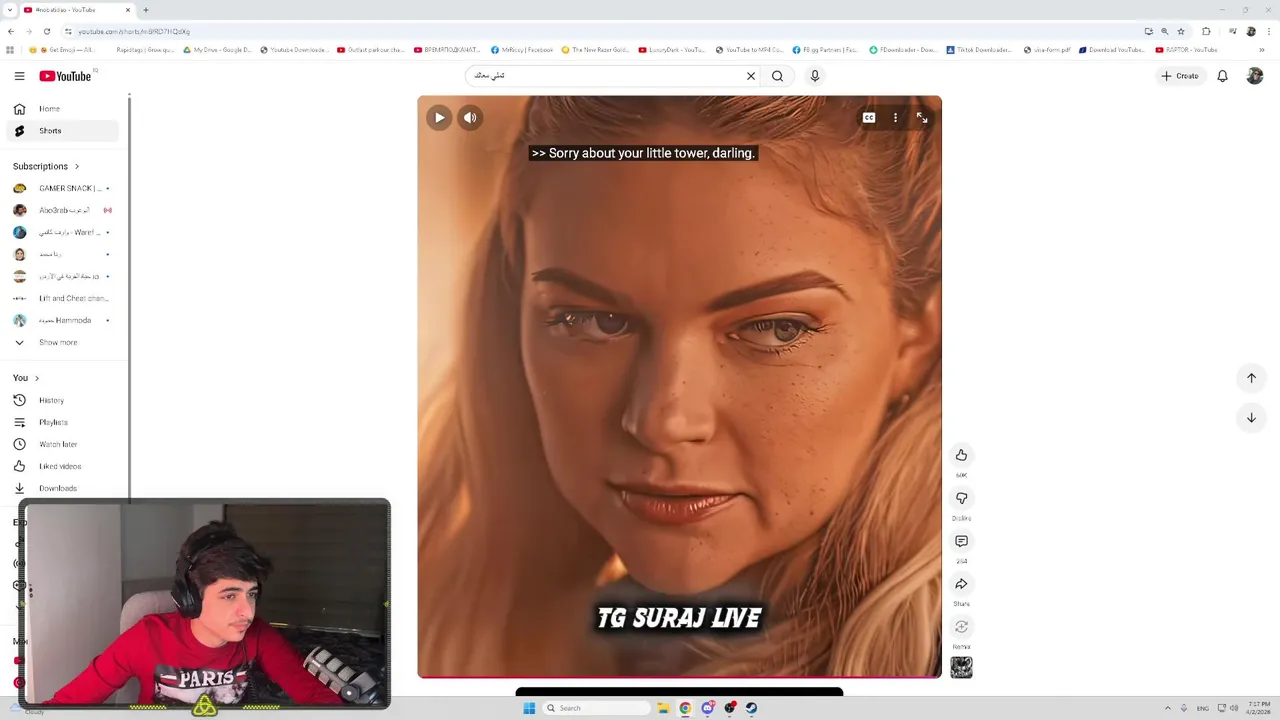Bookmark this page with the star
Image resolution: width=1280 pixels, height=720 pixels.
1181,31
